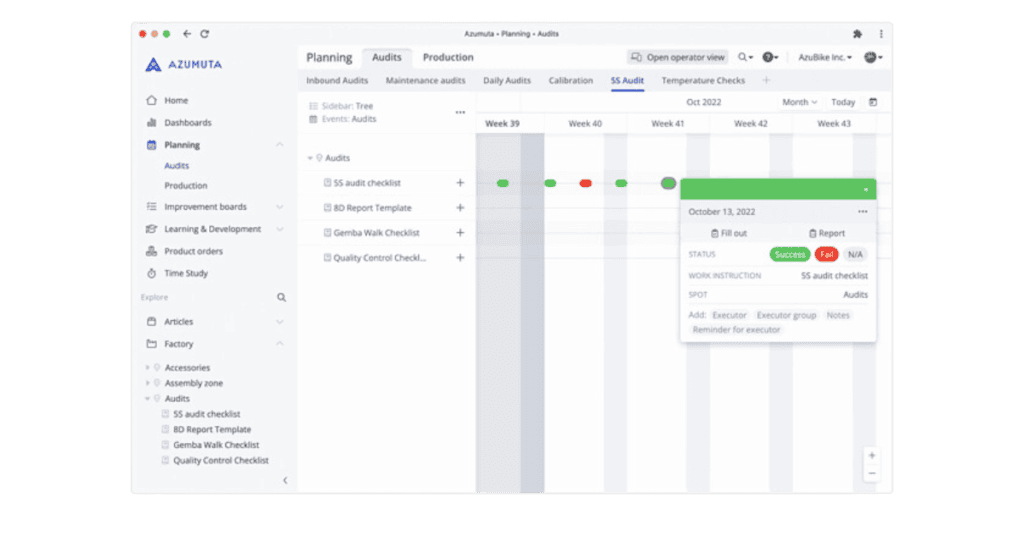Select the gray pending audit marker
Image resolution: width=1024 pixels, height=536 pixels.
668,183
